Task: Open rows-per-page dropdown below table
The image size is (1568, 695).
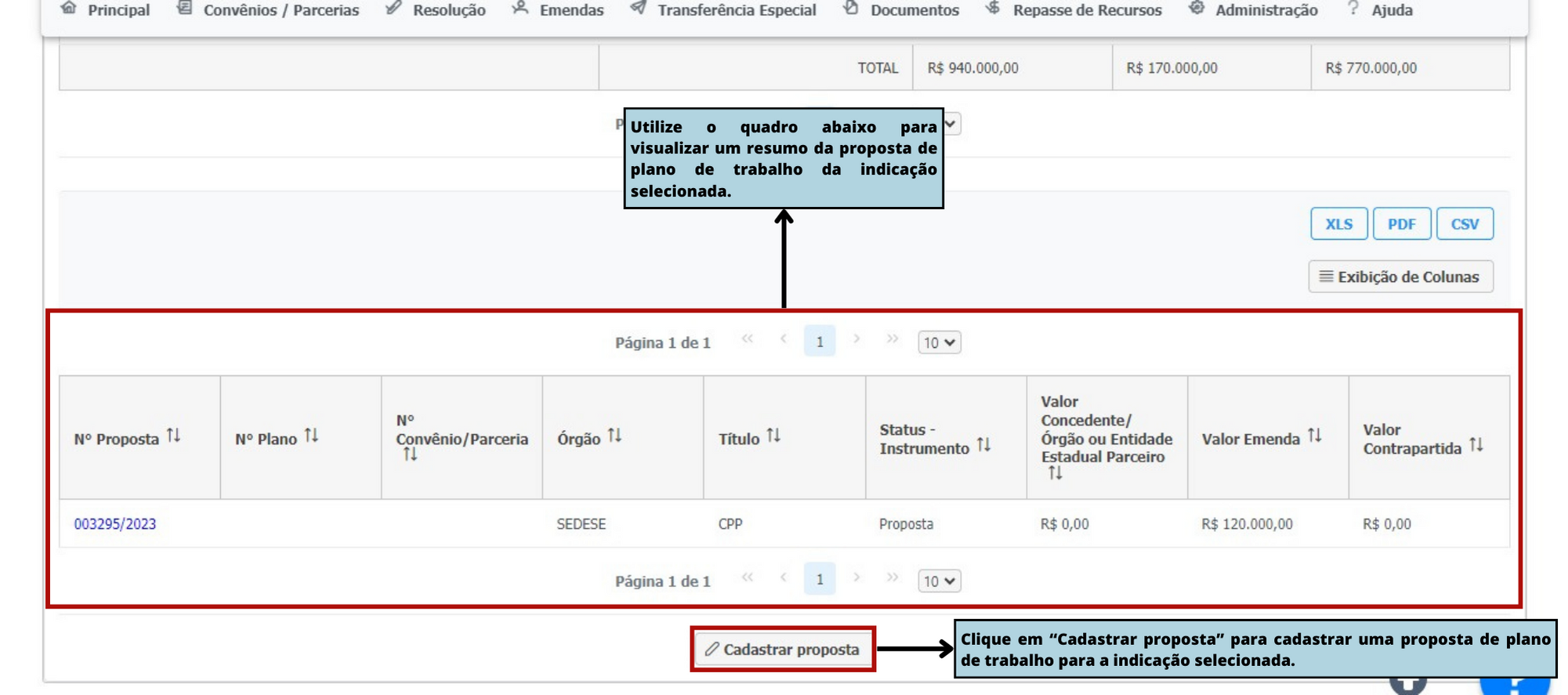Action: pos(939,581)
